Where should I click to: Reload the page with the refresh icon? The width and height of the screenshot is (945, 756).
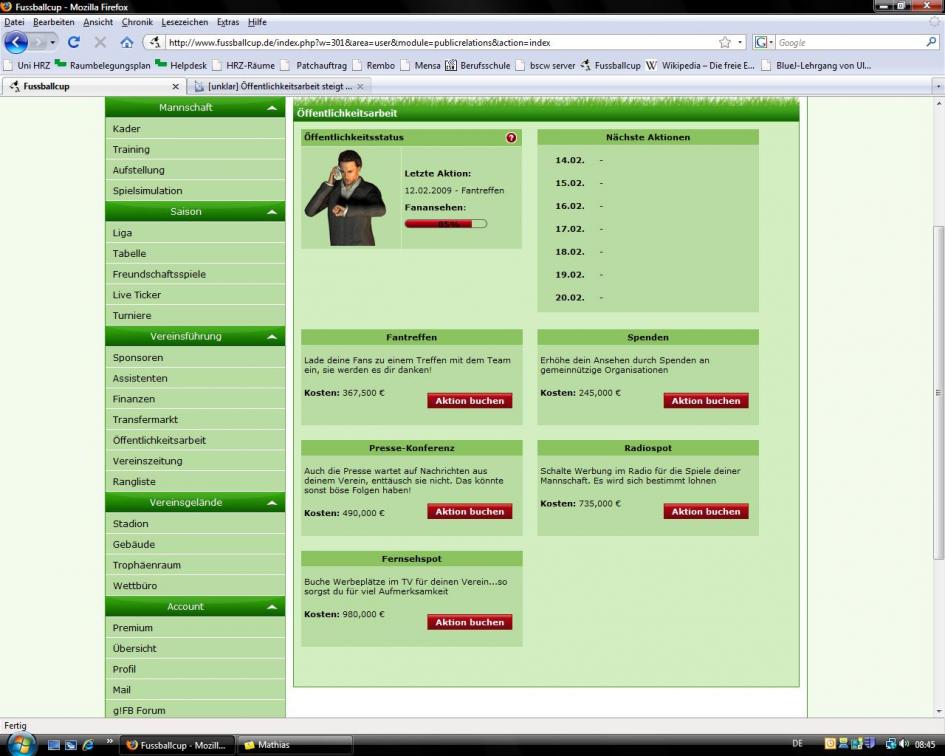pos(73,43)
